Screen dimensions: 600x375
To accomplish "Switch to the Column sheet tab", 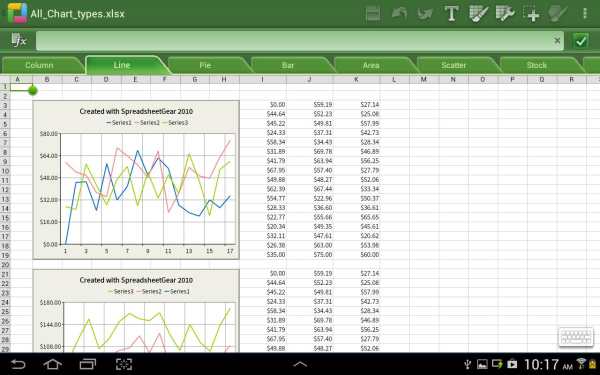I will 39,65.
